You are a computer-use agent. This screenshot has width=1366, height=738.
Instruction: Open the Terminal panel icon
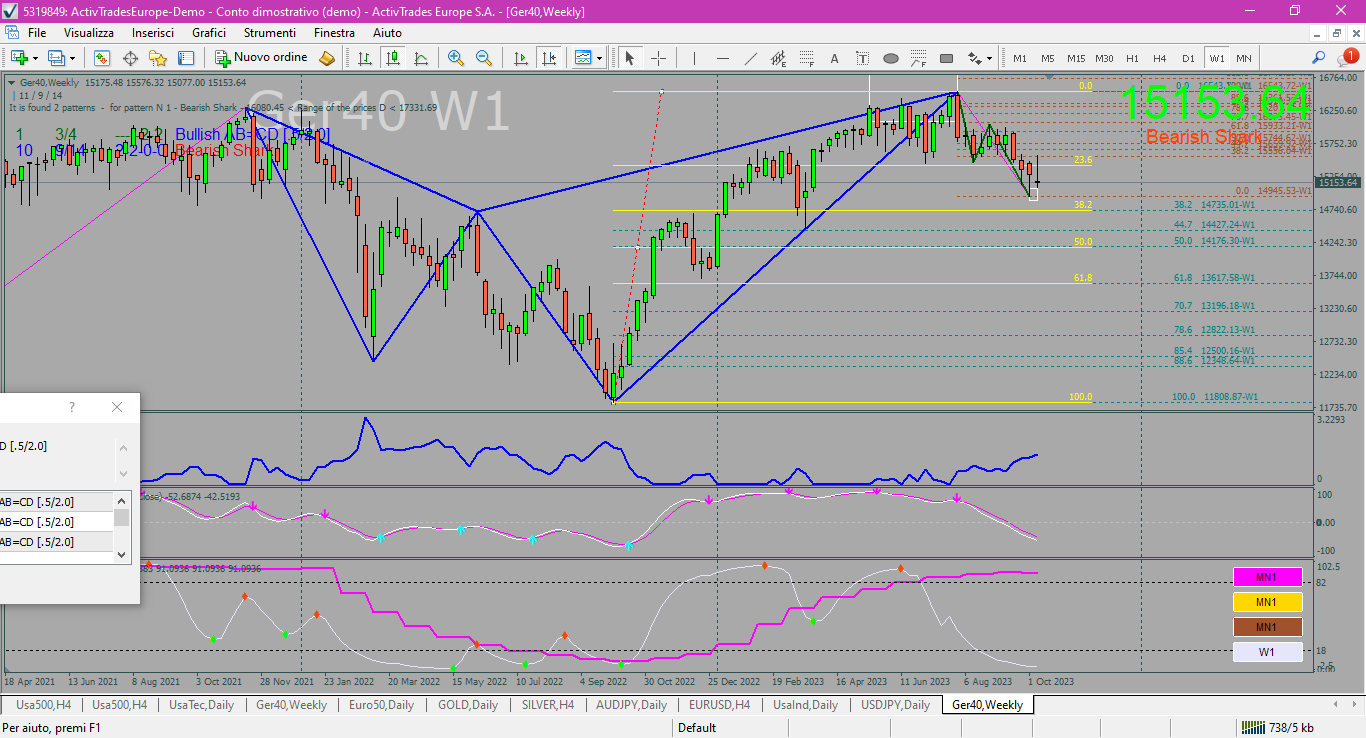click(186, 58)
